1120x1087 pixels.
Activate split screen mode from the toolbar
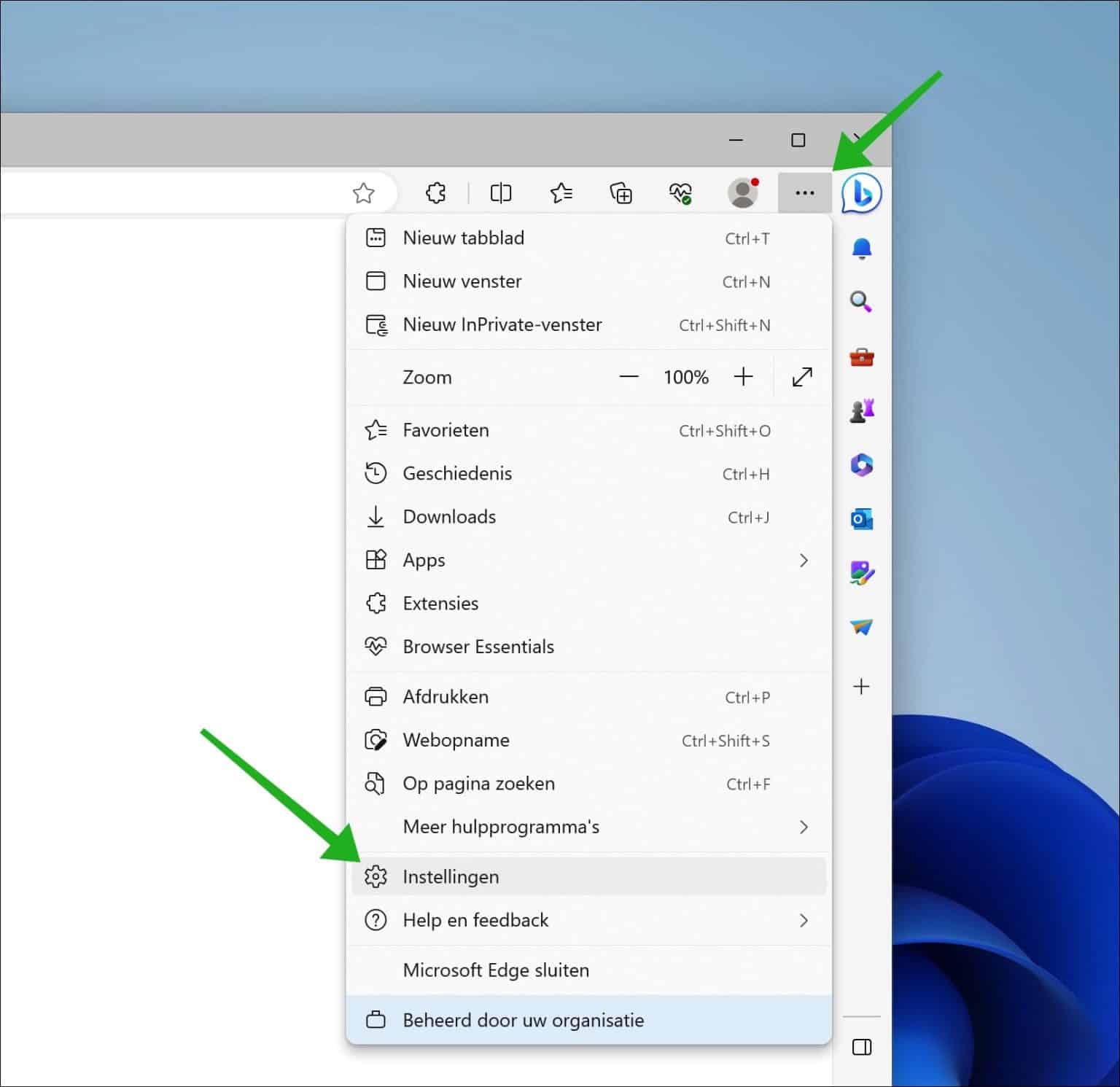pos(500,192)
